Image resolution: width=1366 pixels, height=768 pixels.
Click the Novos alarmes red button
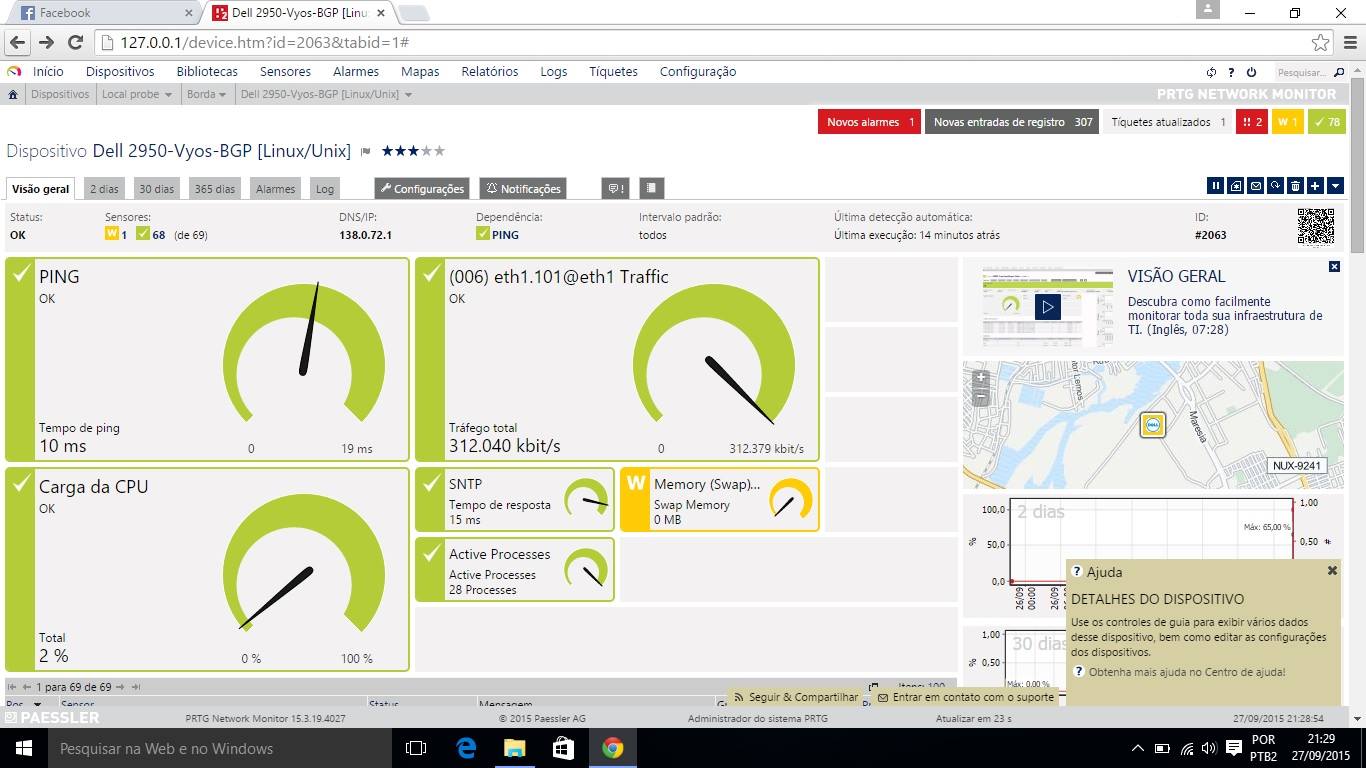point(870,122)
